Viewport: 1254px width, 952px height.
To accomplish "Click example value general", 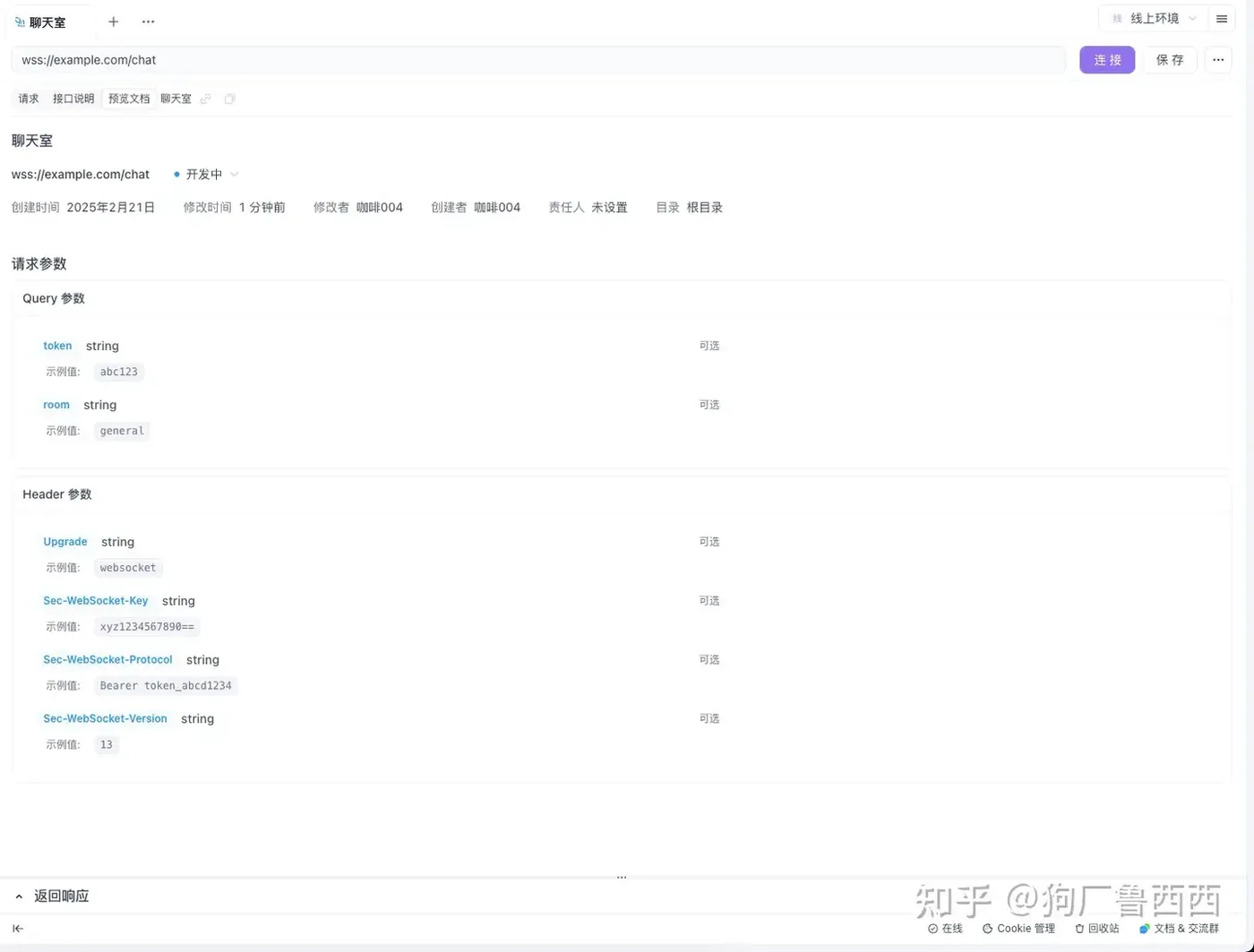I will (x=122, y=431).
